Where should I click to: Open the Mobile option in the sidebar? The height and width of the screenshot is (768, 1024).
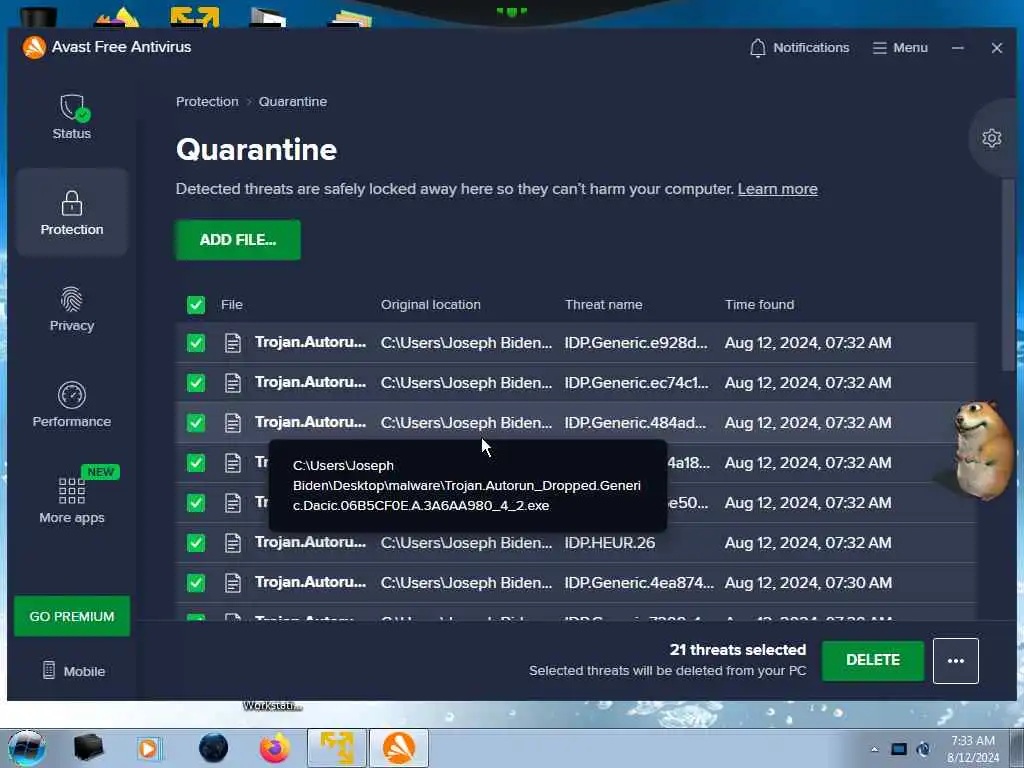(73, 671)
